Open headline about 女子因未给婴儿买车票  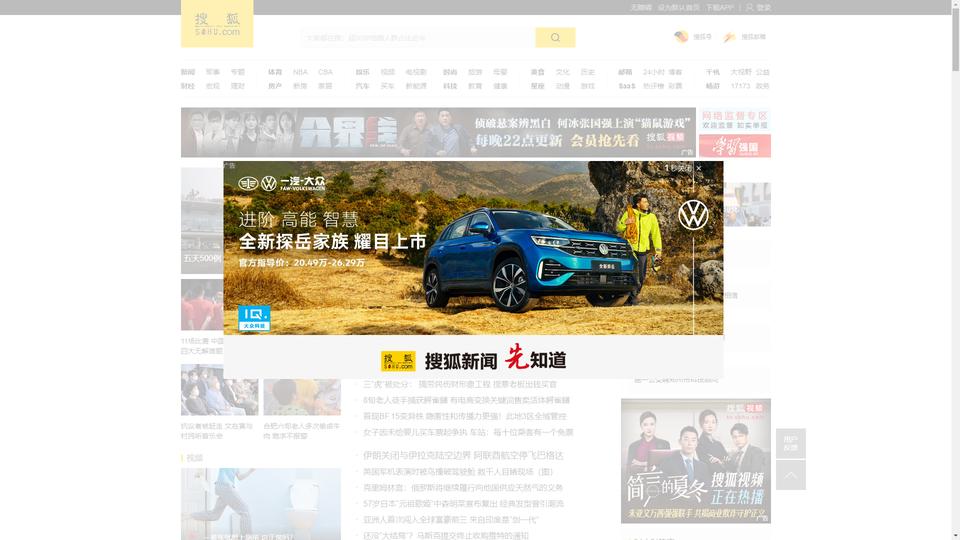(468, 432)
